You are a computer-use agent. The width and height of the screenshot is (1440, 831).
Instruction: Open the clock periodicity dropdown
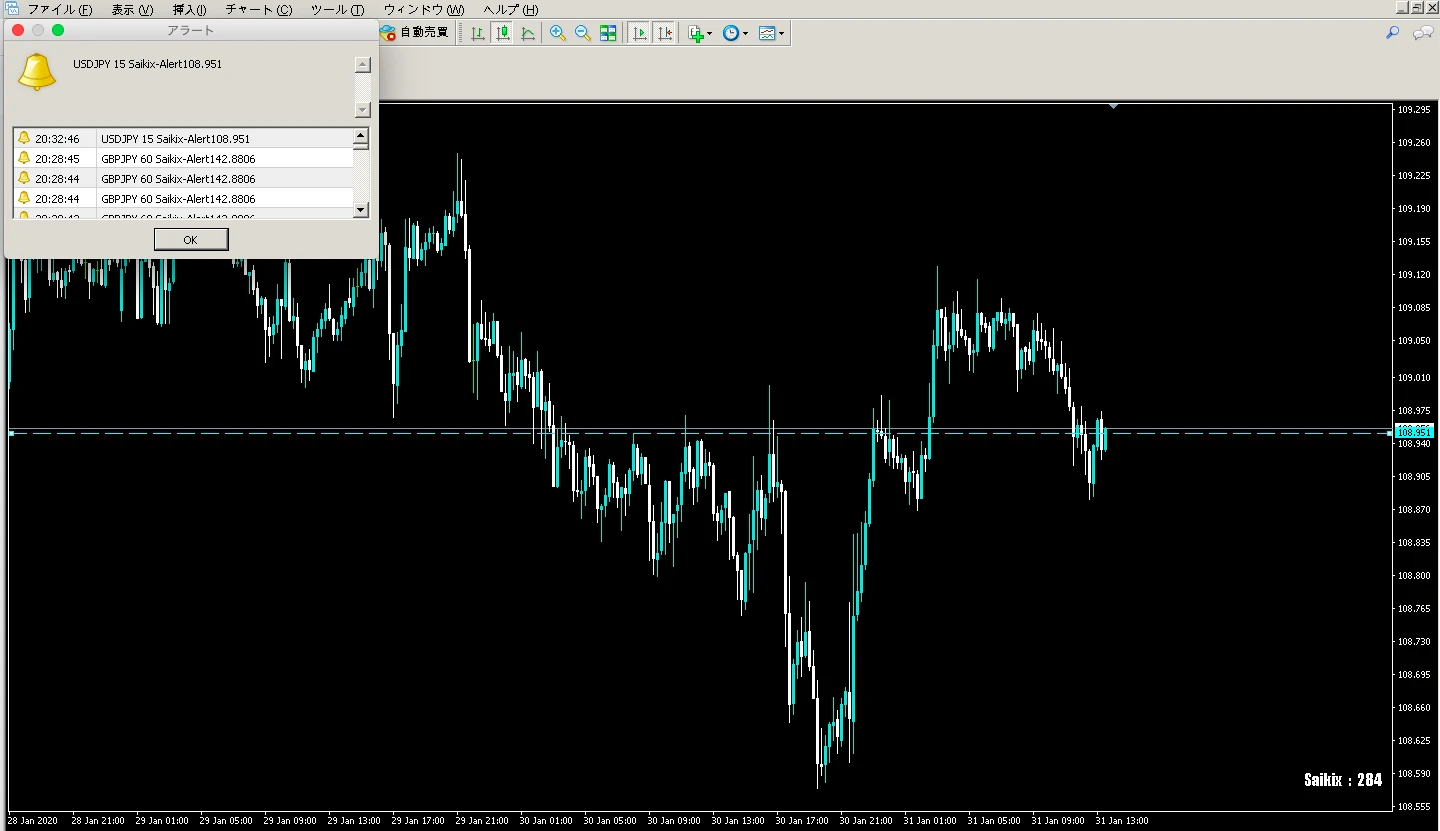coord(735,33)
